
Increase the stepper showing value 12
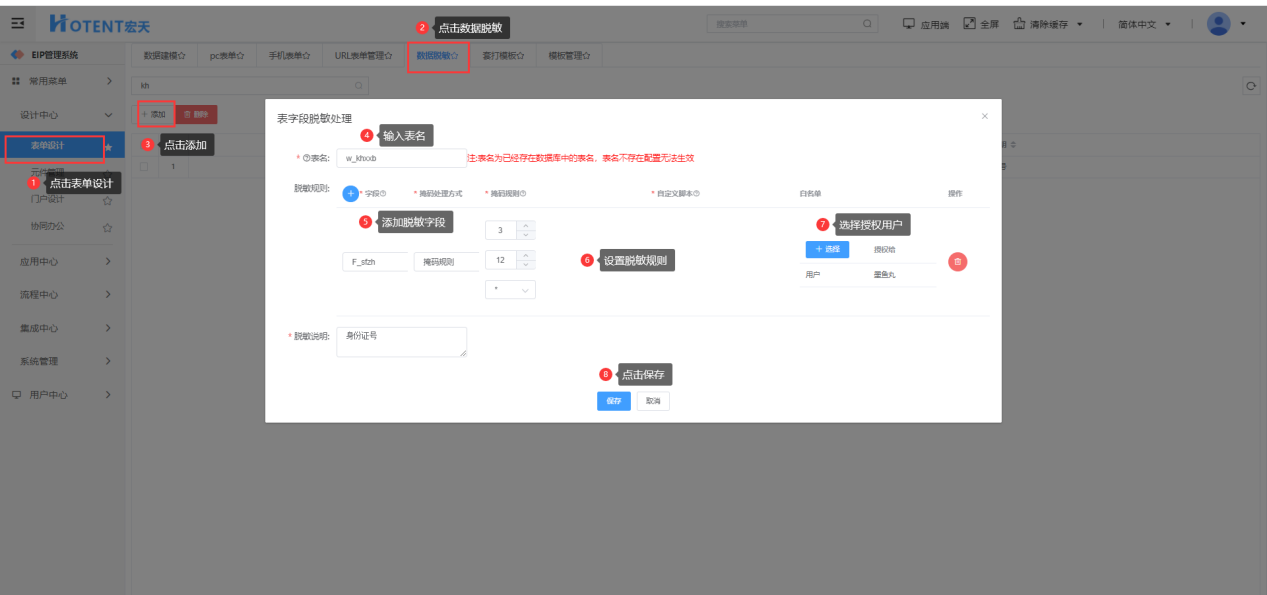(x=528, y=255)
